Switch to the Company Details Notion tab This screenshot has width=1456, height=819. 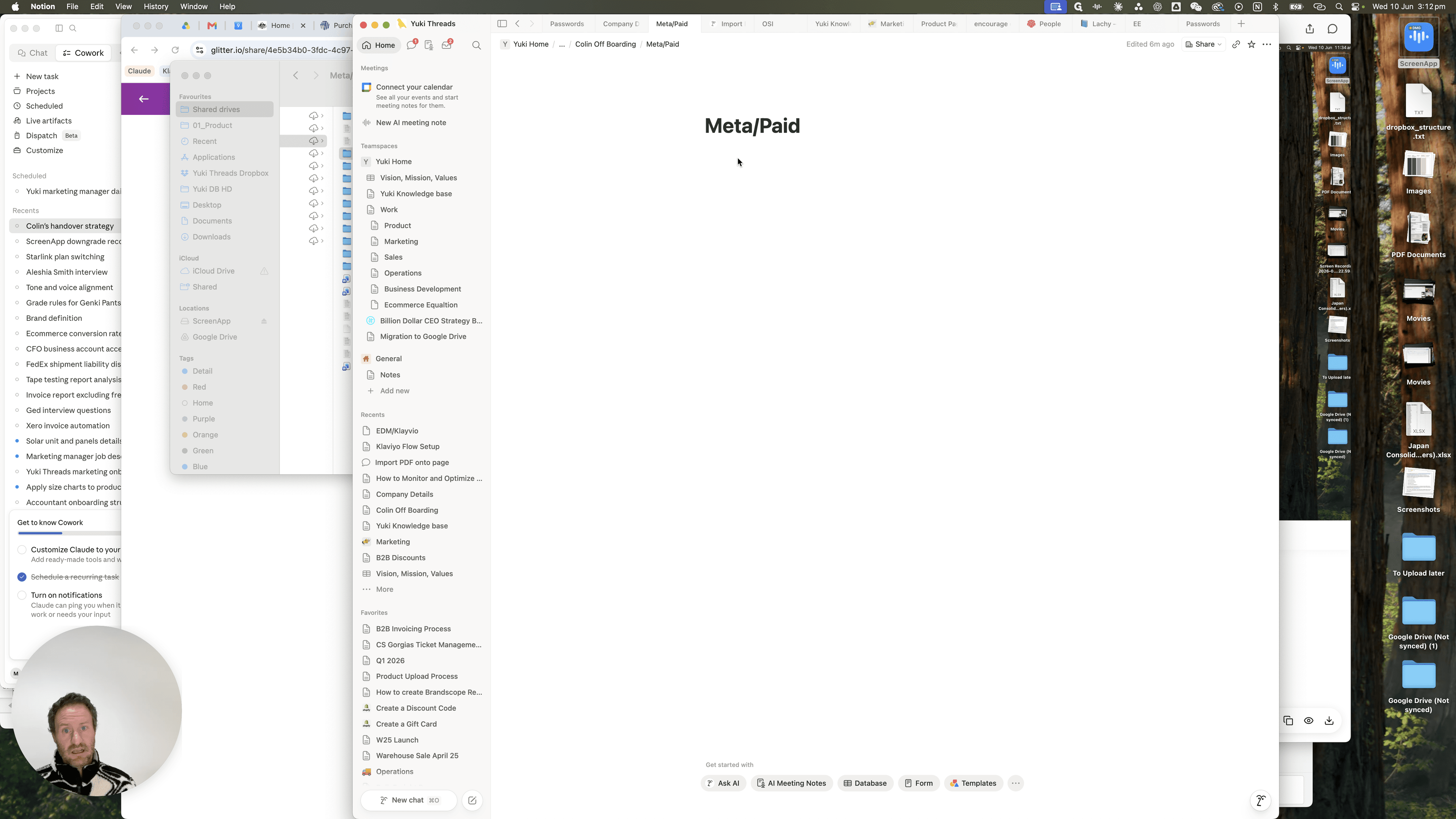pyautogui.click(x=621, y=24)
